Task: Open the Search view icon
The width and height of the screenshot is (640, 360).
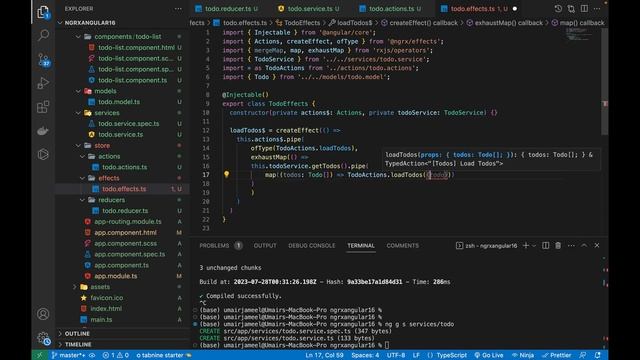Action: [x=43, y=36]
